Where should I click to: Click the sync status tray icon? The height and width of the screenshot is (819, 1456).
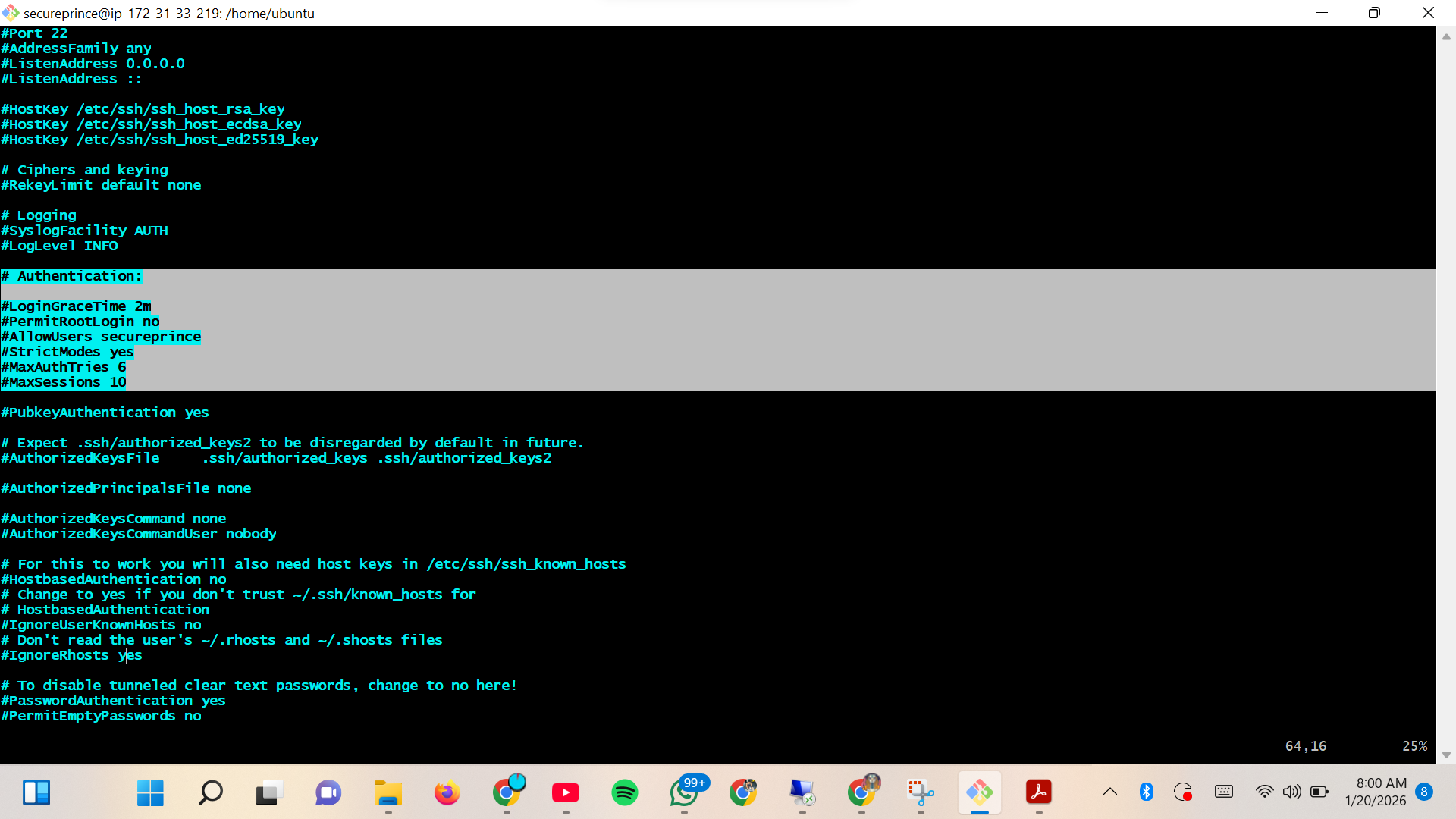pyautogui.click(x=1183, y=792)
